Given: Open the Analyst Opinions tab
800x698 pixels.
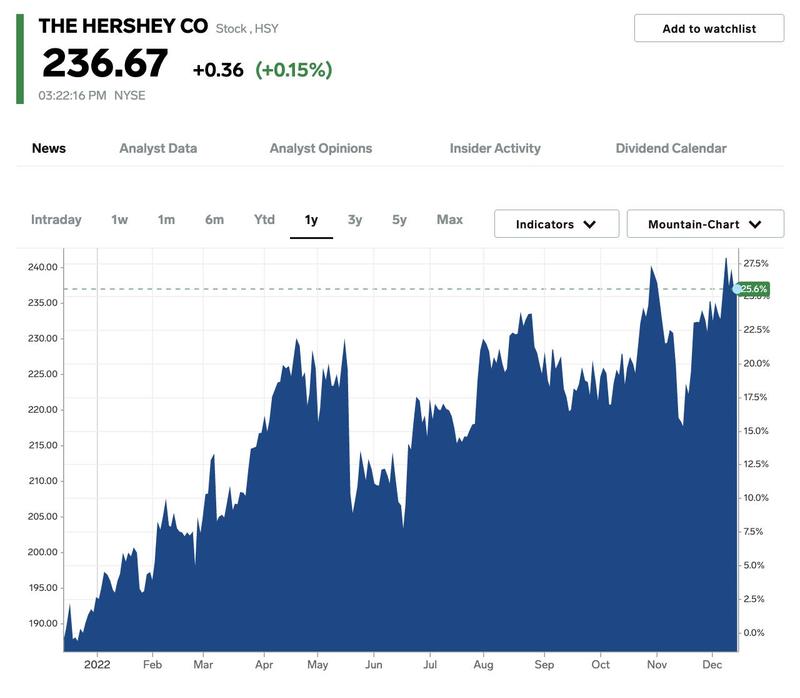Looking at the screenshot, I should [x=321, y=148].
